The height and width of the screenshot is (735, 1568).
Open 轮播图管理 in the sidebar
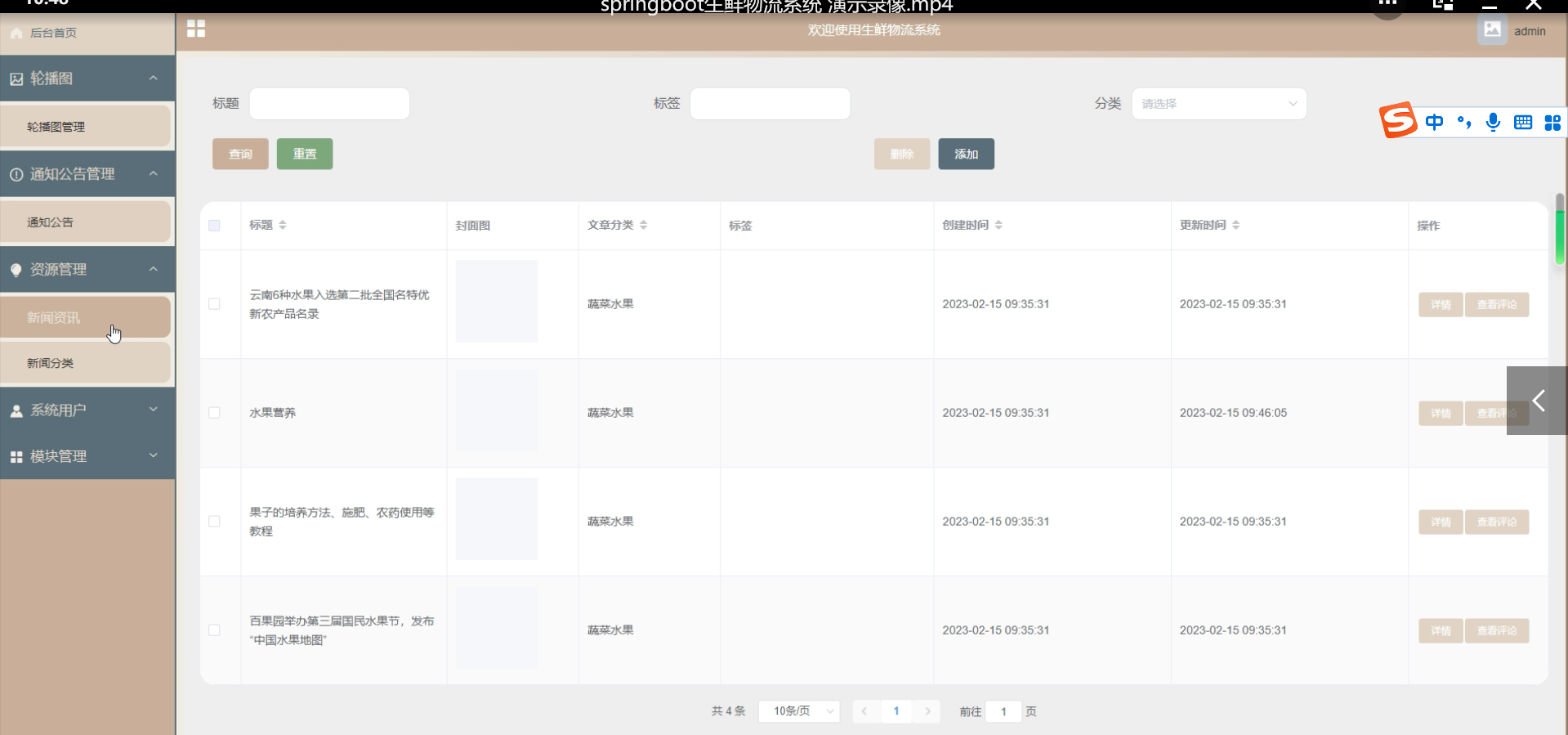pyautogui.click(x=86, y=127)
